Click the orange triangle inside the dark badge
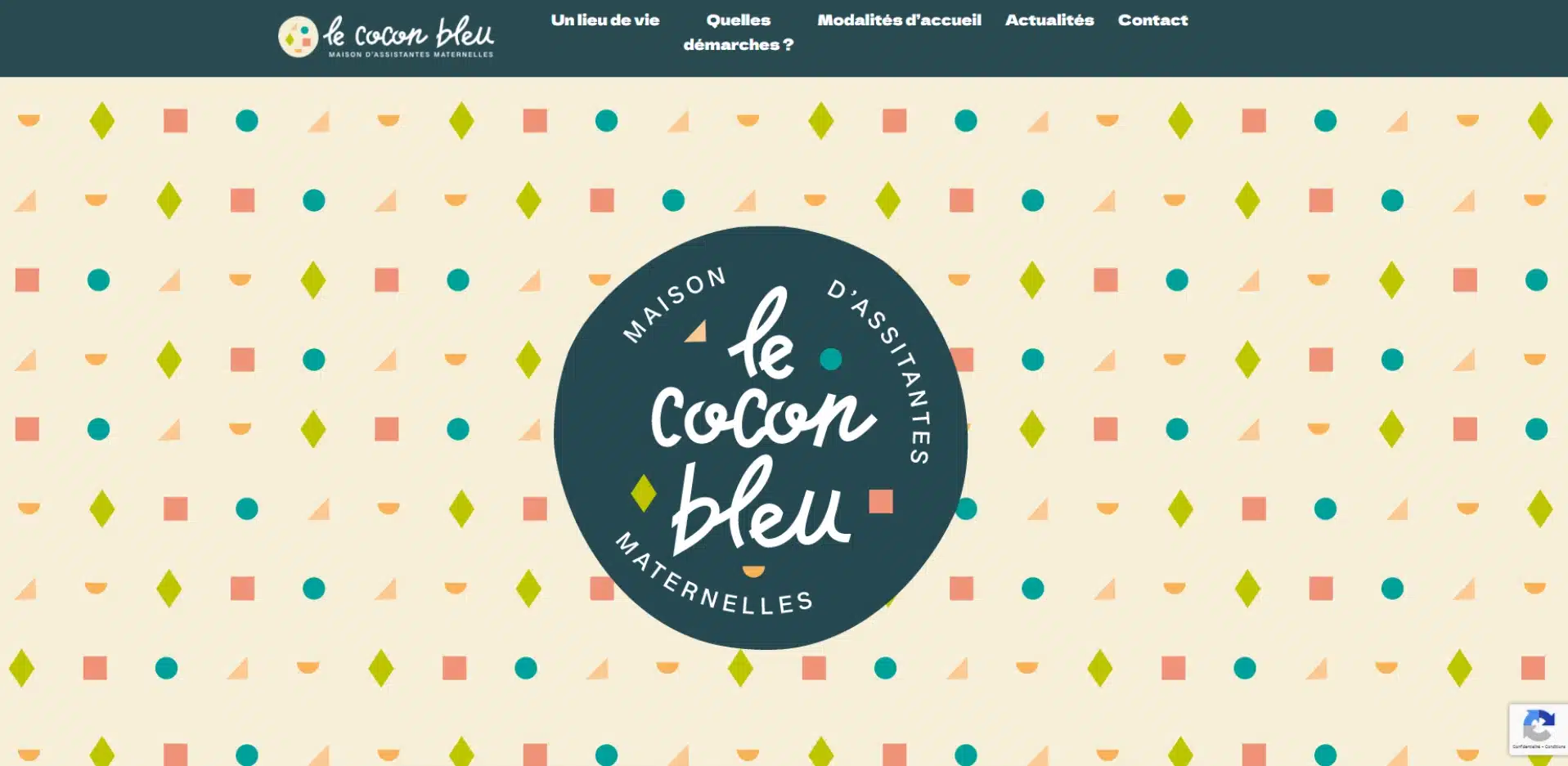The width and height of the screenshot is (1568, 766). (695, 331)
